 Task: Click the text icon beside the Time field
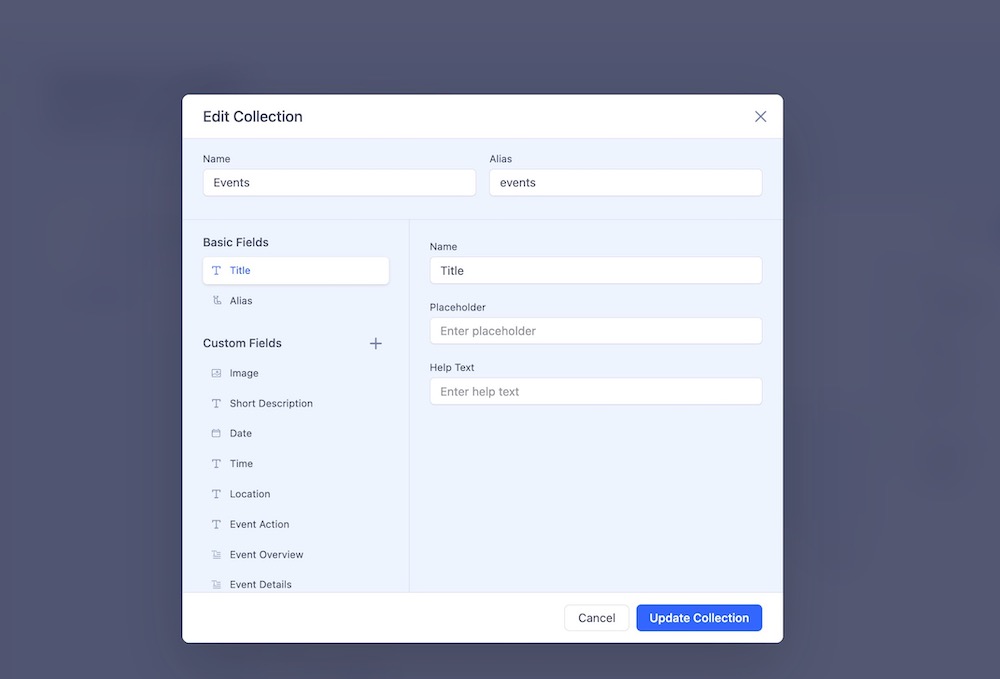coord(216,464)
